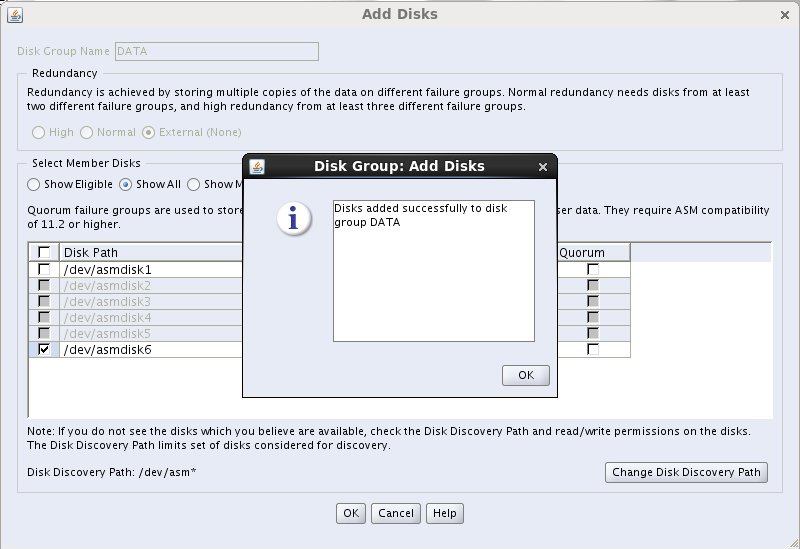This screenshot has height=549, width=800.
Task: Check the box for /dev/asmdisk1
Action: [44, 270]
